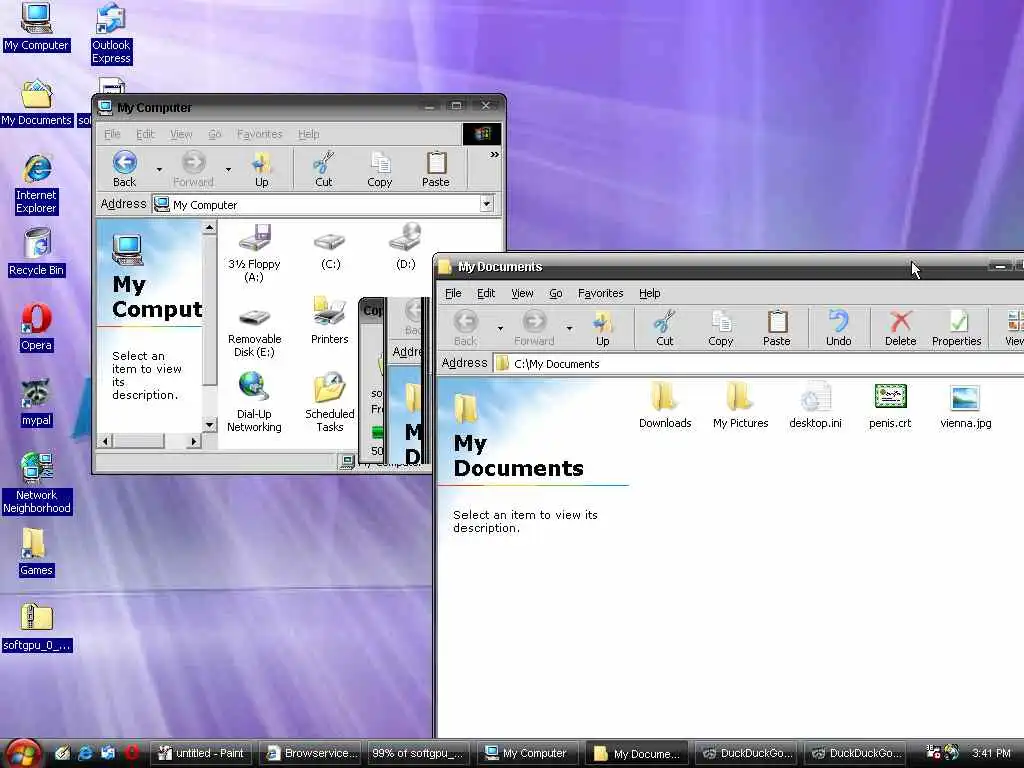Open the My Computer desktop icon
1024x768 pixels.
pyautogui.click(x=36, y=26)
